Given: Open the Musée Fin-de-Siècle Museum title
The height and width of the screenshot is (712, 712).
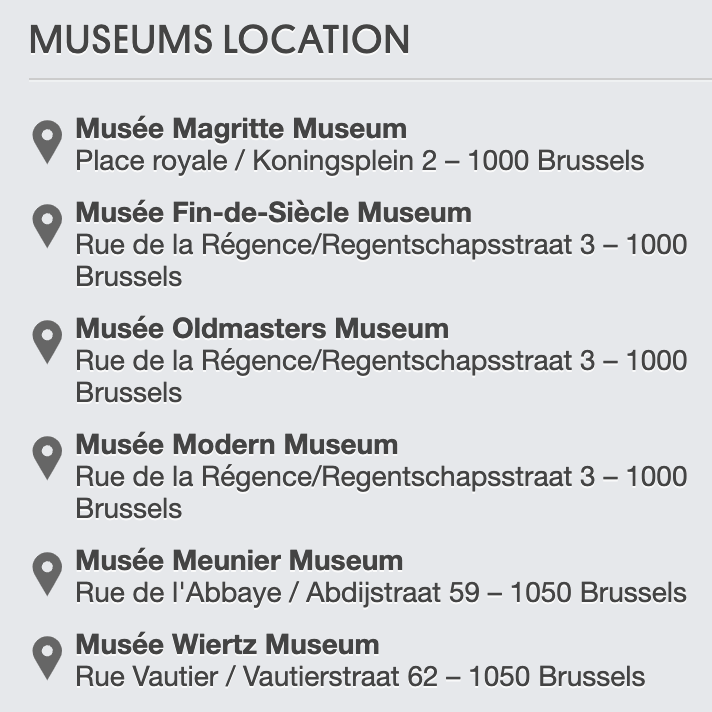Looking at the screenshot, I should (x=273, y=213).
